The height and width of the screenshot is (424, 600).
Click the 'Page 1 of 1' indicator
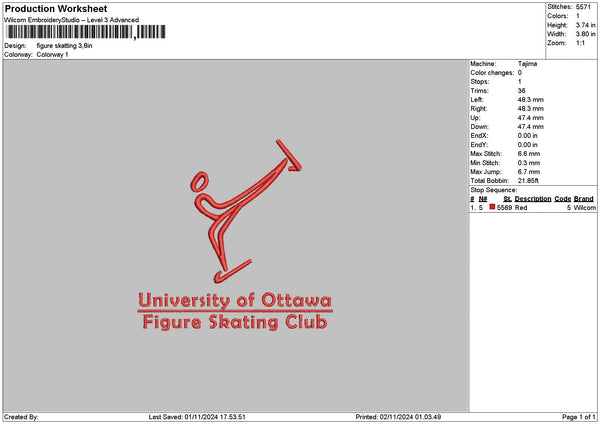(579, 417)
